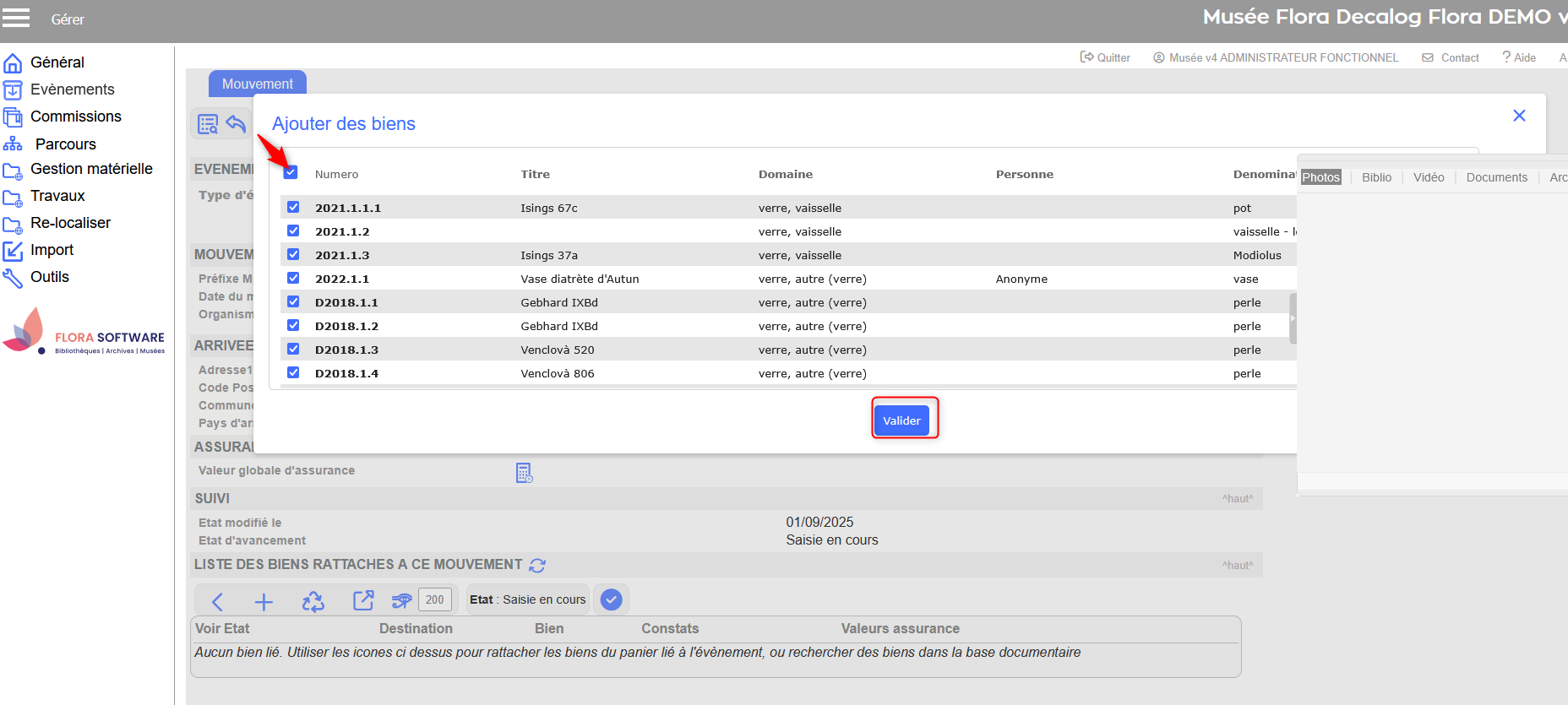This screenshot has height=705, width=1568.
Task: Click the eye icon beside the 200 field
Action: 401,600
